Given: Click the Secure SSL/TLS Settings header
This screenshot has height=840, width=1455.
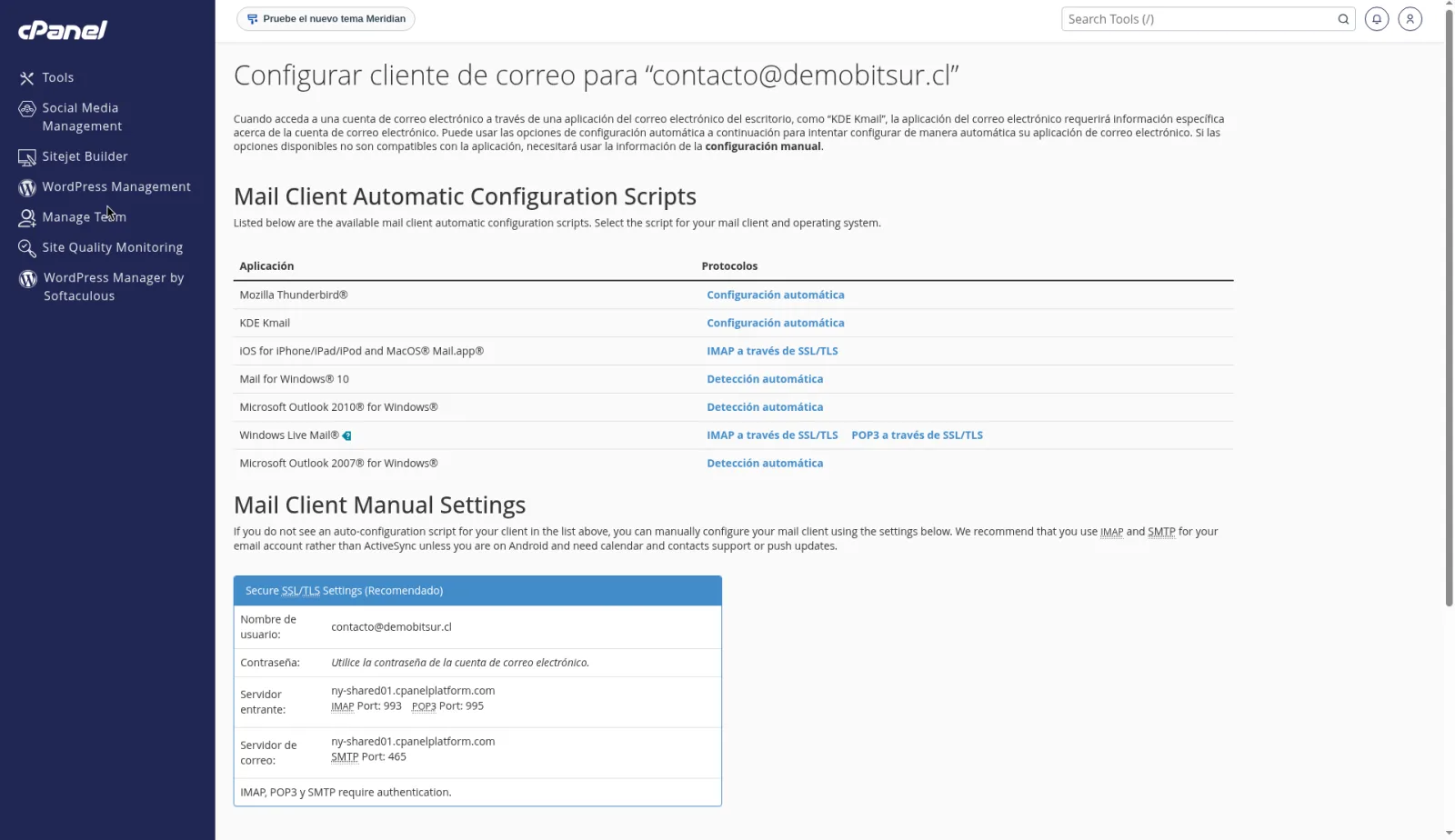Looking at the screenshot, I should (x=477, y=591).
